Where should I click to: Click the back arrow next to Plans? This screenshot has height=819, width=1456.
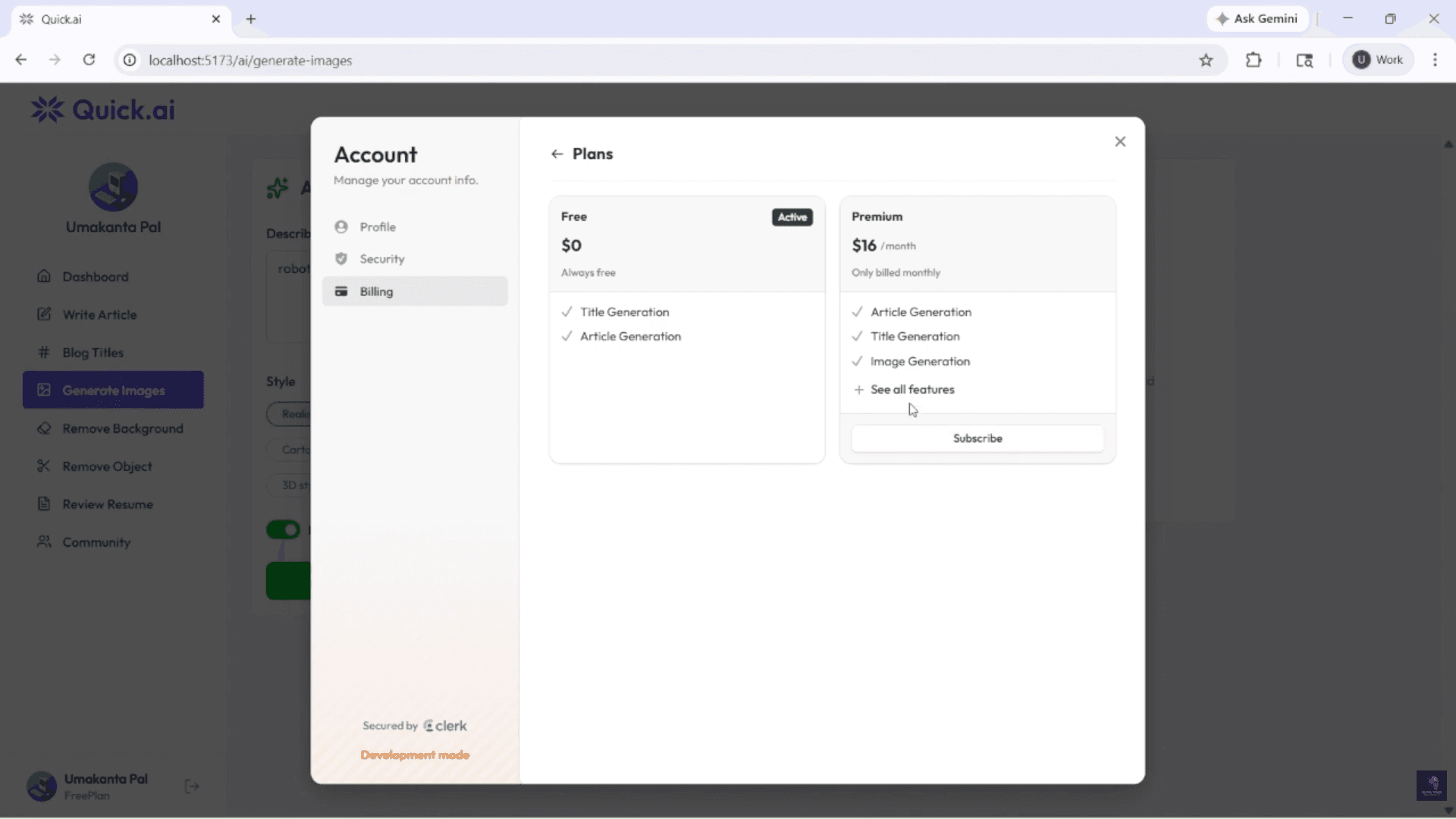[x=557, y=154]
